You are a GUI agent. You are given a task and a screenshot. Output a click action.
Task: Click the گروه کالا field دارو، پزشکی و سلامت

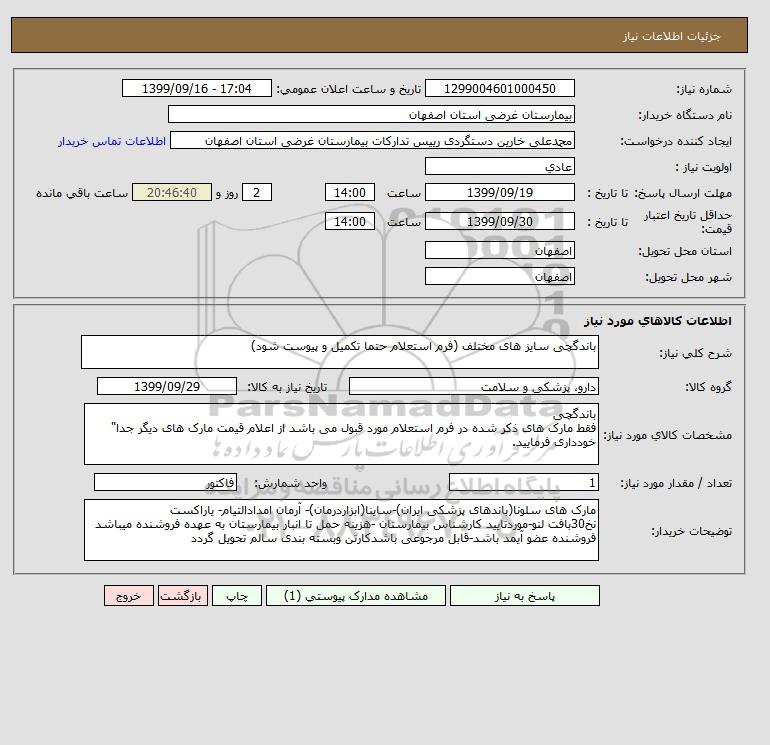click(x=473, y=387)
